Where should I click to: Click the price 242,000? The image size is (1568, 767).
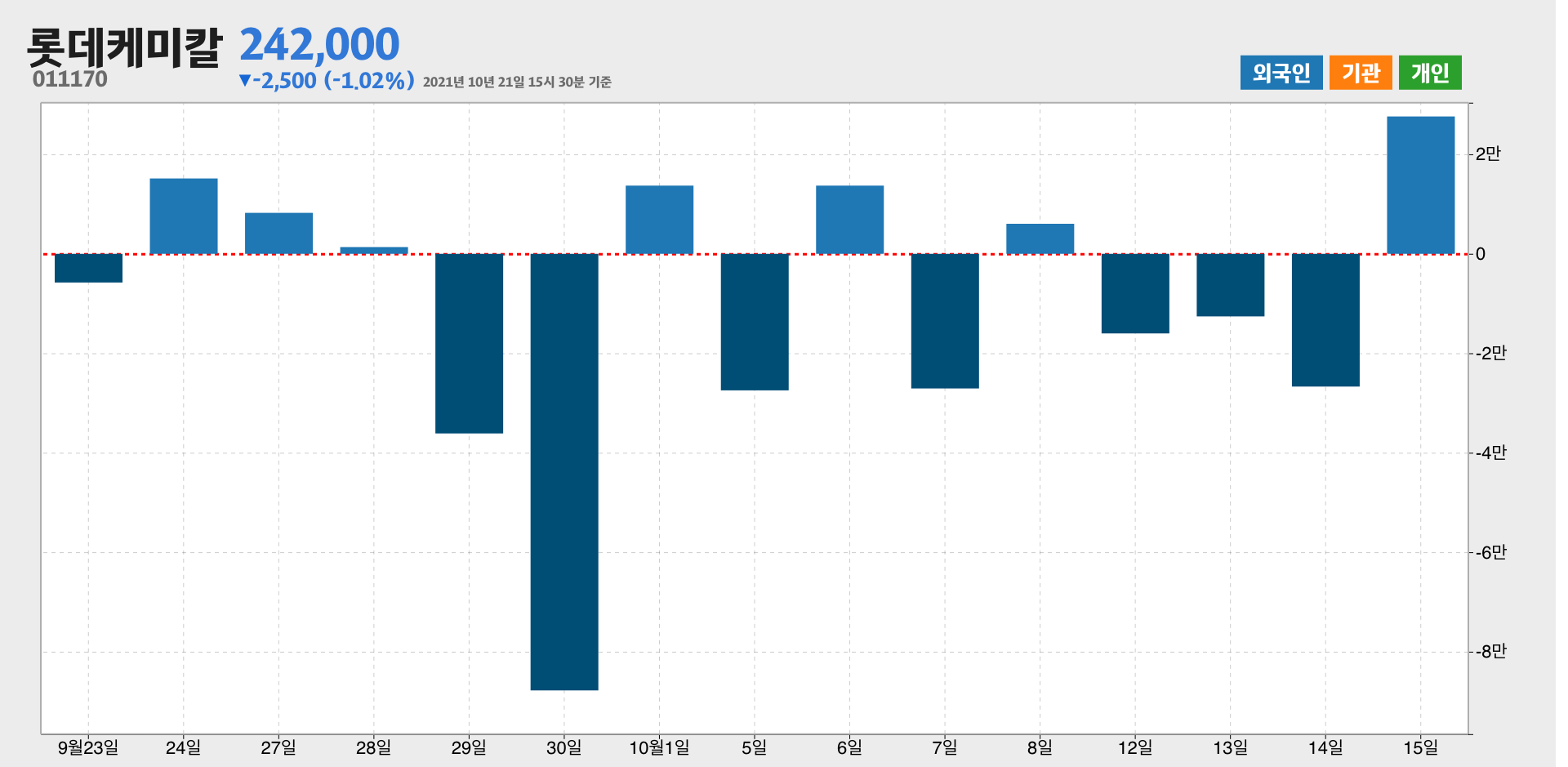[319, 44]
